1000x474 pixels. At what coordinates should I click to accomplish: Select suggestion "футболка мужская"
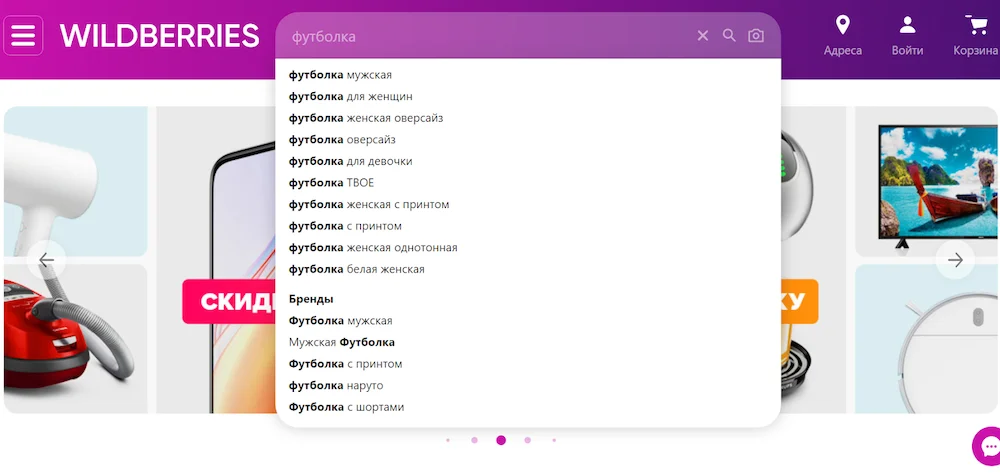click(340, 75)
